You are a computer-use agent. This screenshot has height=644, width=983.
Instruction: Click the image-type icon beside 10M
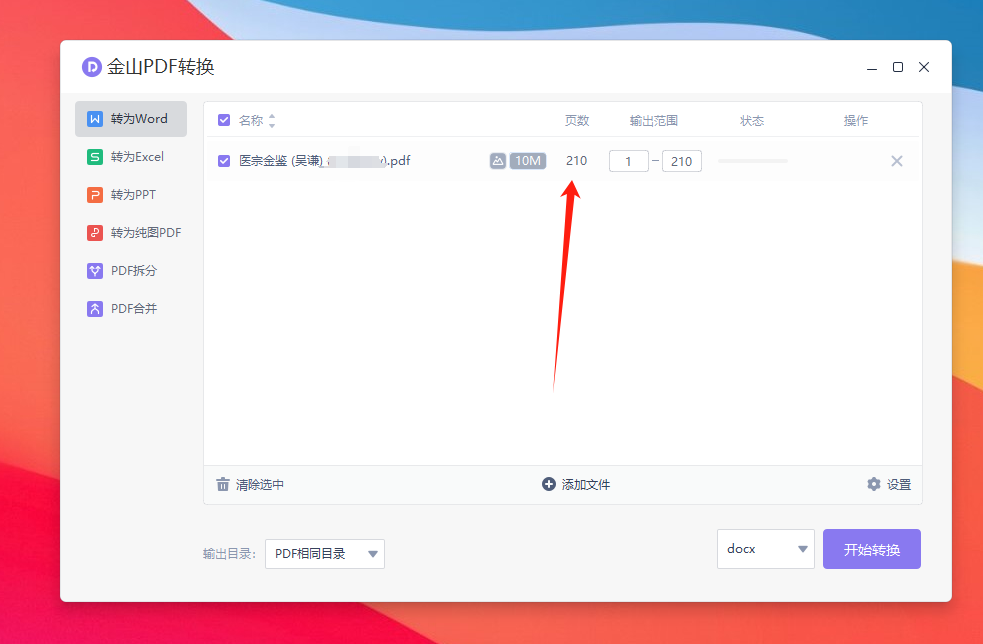(x=498, y=161)
